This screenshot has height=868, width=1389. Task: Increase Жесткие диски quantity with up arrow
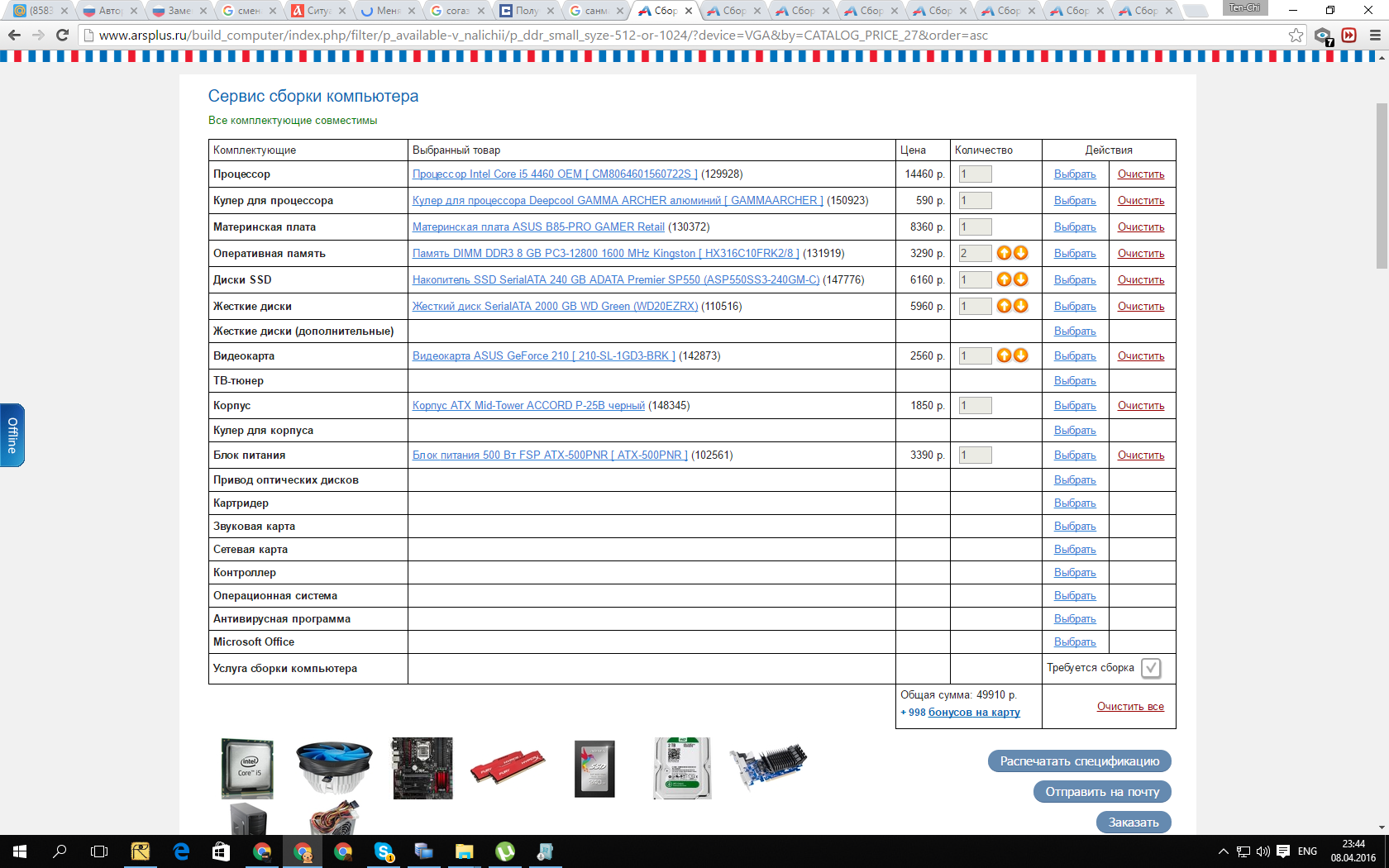click(1004, 306)
